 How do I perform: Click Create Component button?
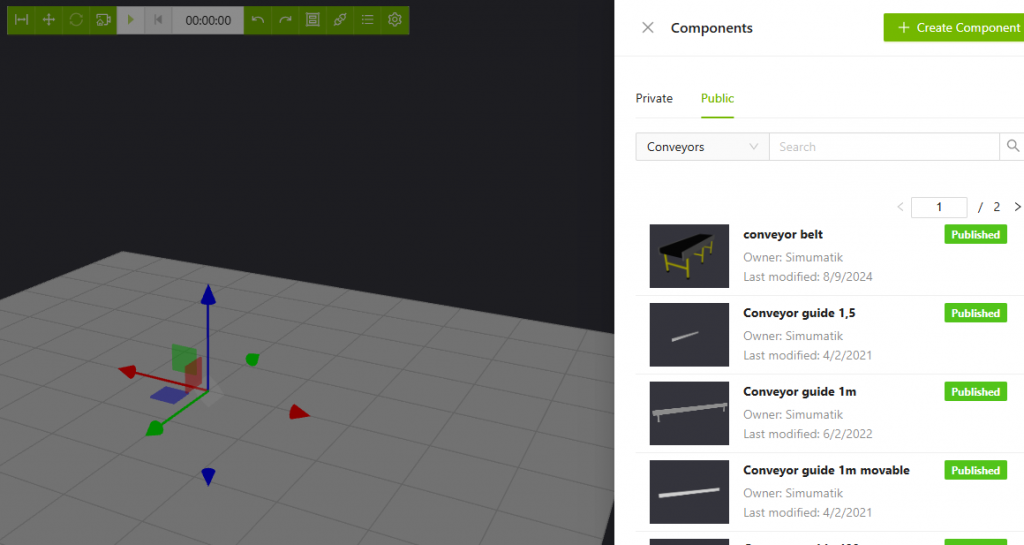tap(954, 27)
